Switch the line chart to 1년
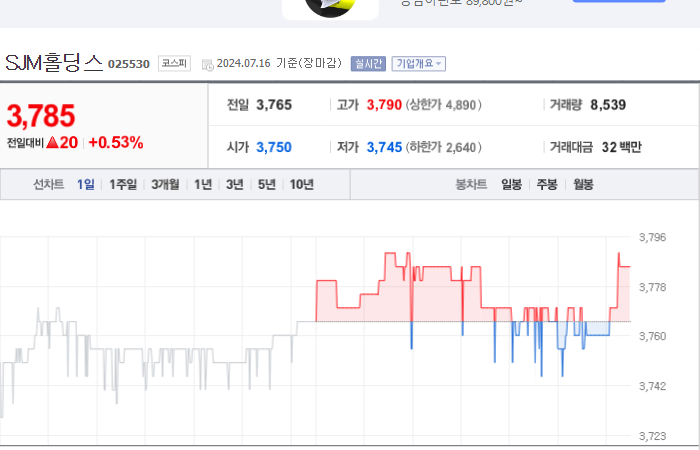 tap(203, 184)
